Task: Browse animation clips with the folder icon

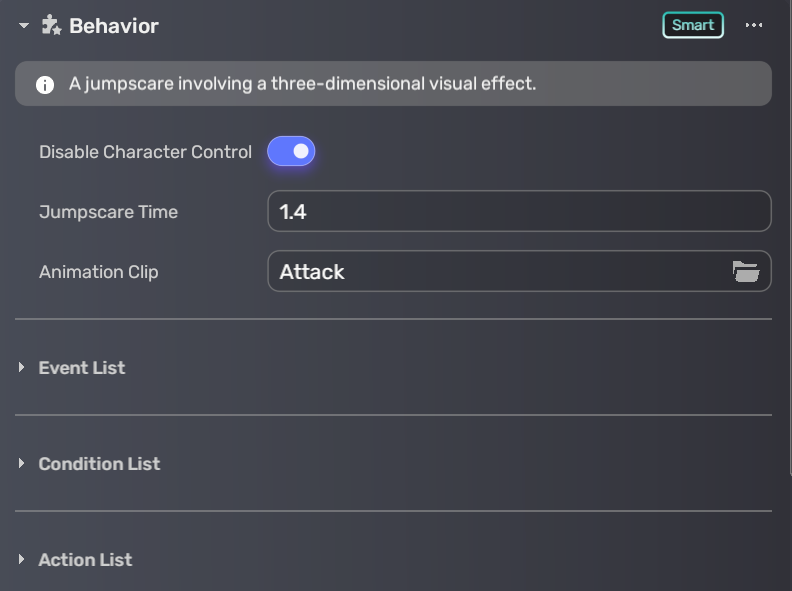Action: [745, 271]
